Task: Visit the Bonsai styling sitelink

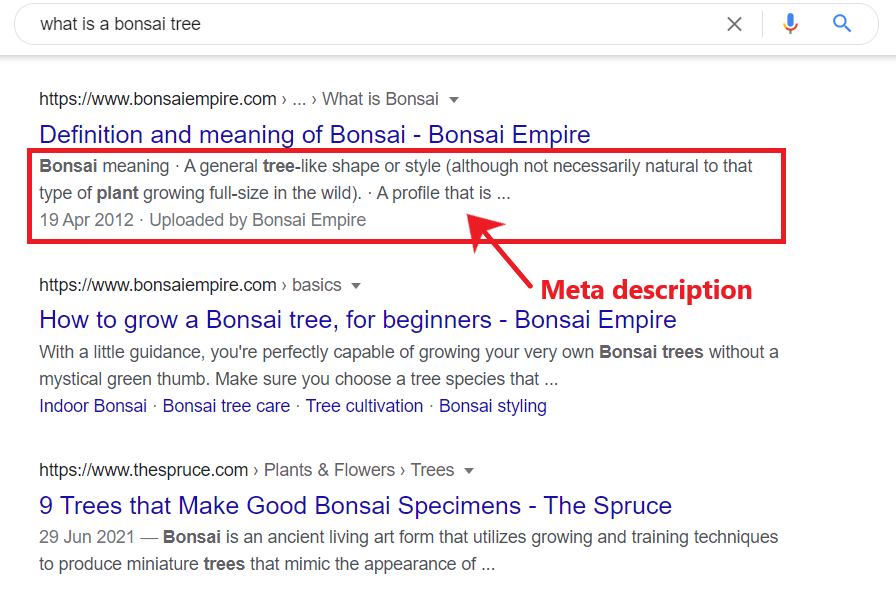Action: [x=493, y=406]
